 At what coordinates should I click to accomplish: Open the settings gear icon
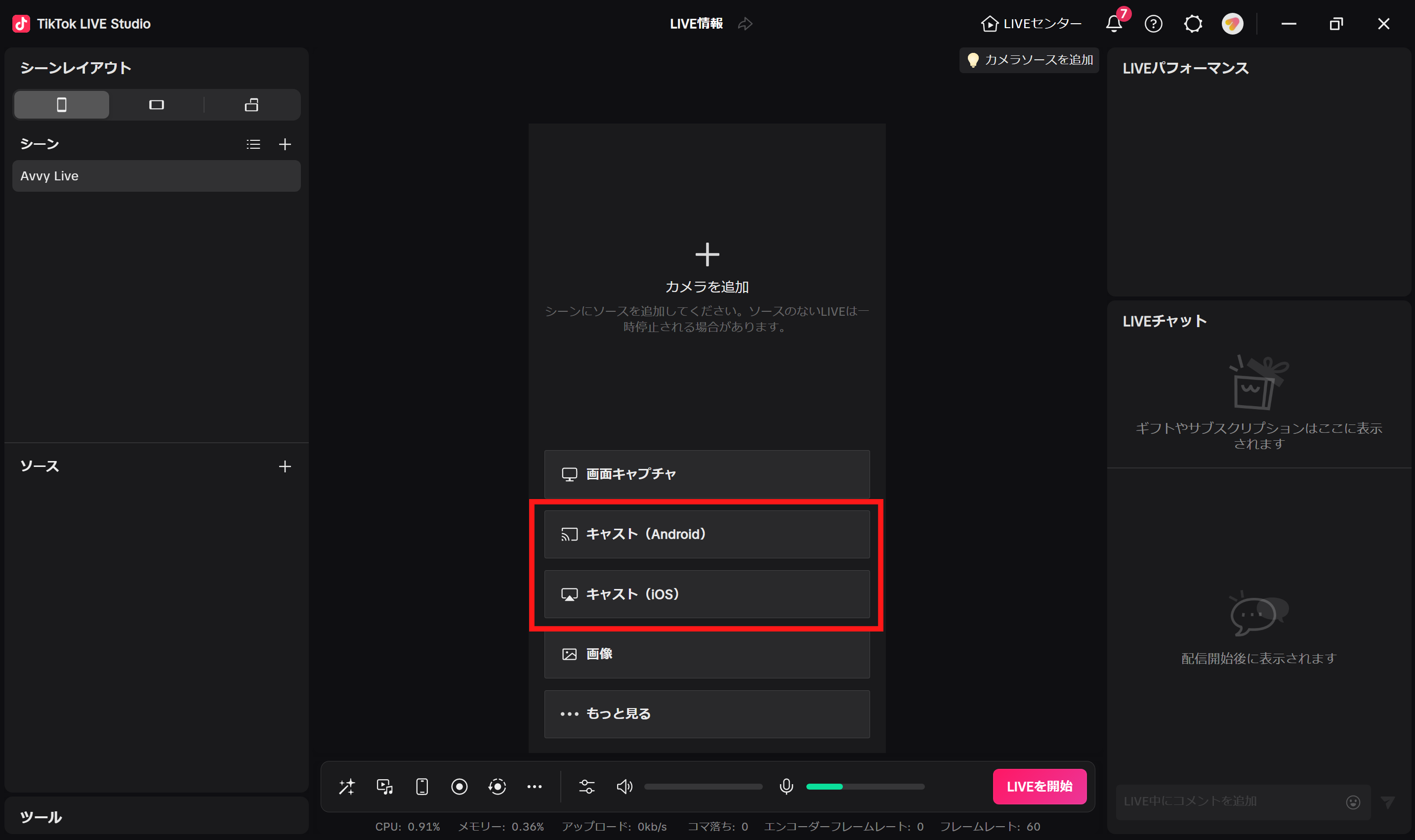1193,24
